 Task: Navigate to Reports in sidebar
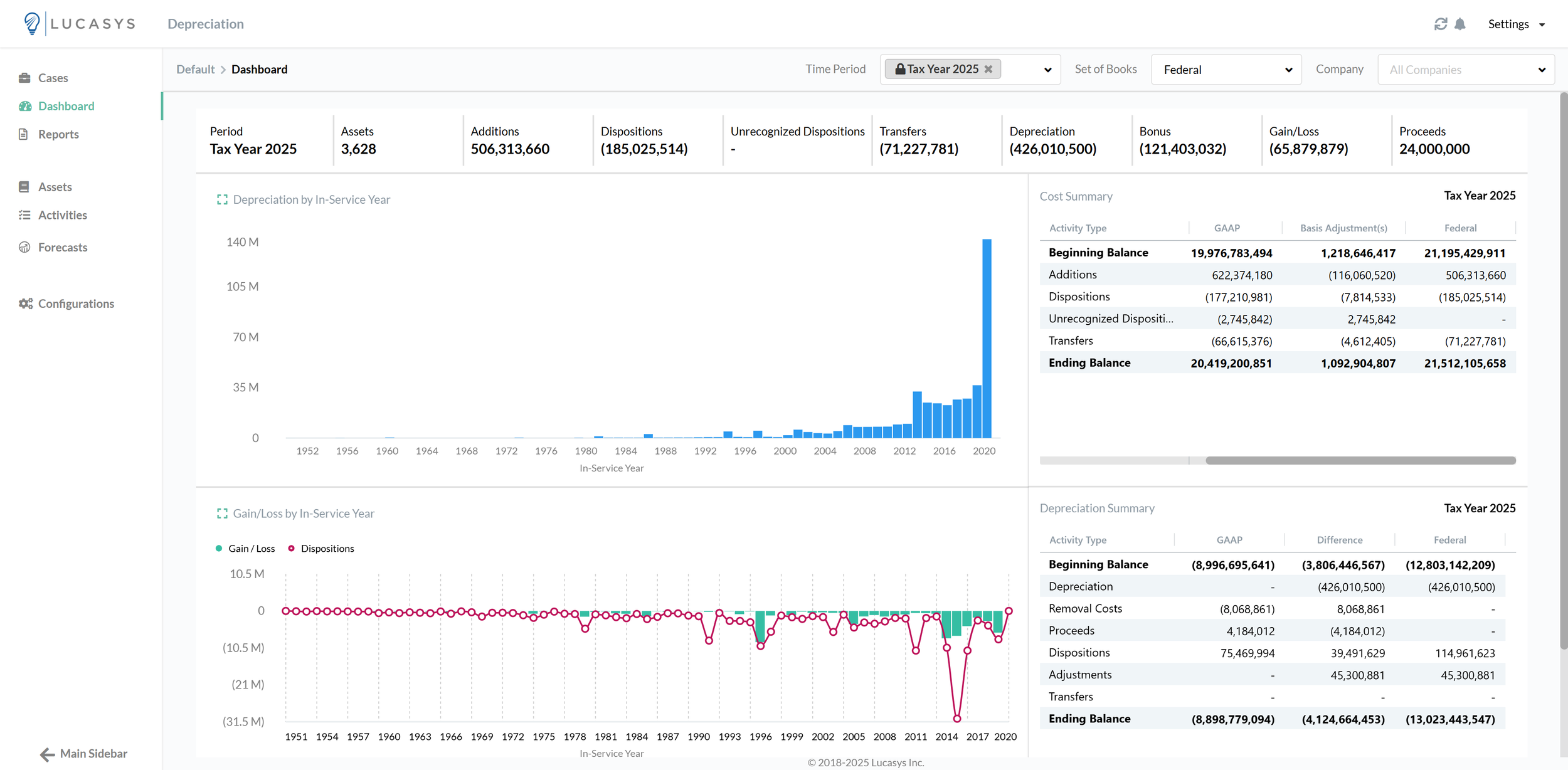[x=58, y=134]
